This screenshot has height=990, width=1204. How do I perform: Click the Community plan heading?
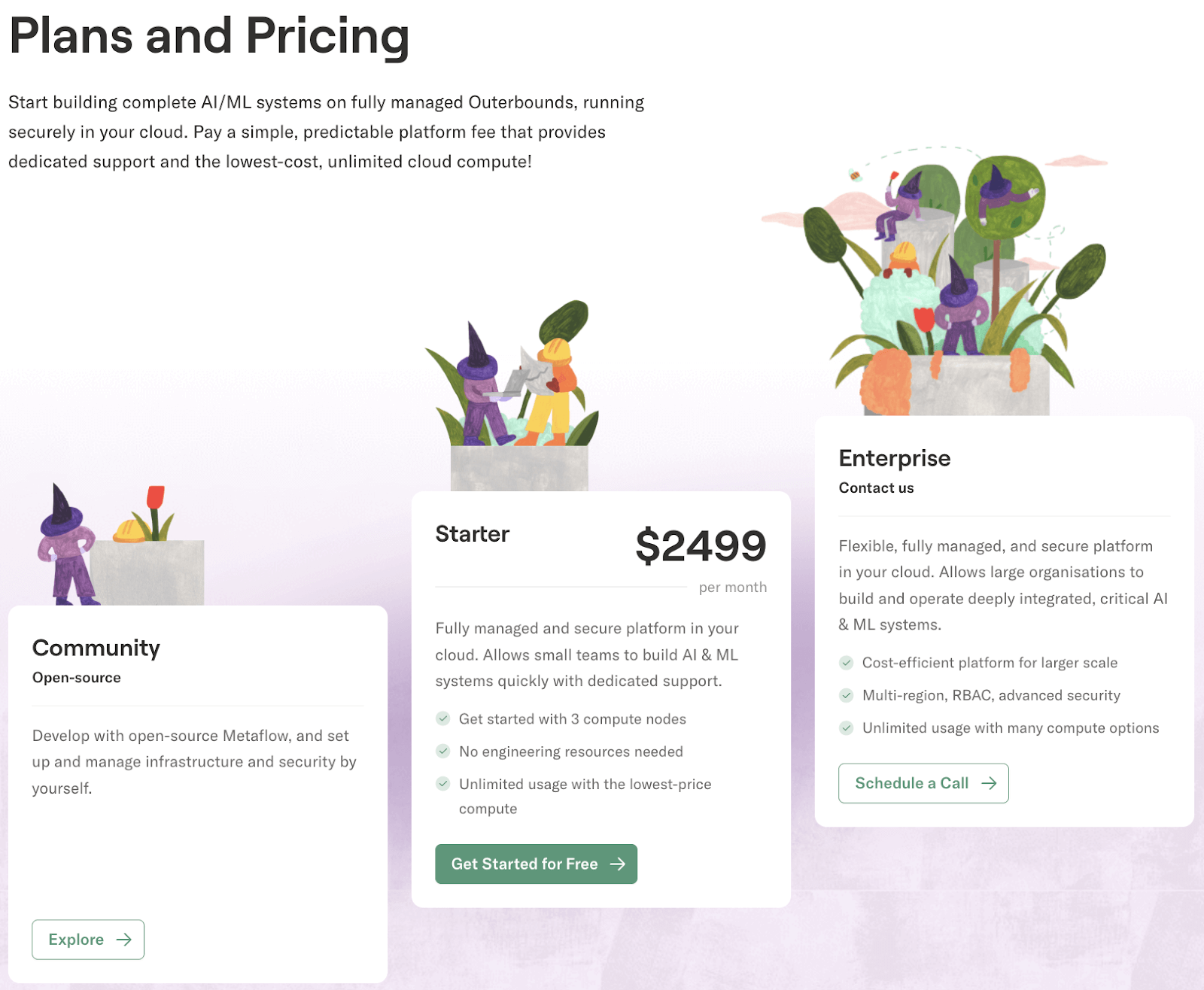tap(96, 648)
